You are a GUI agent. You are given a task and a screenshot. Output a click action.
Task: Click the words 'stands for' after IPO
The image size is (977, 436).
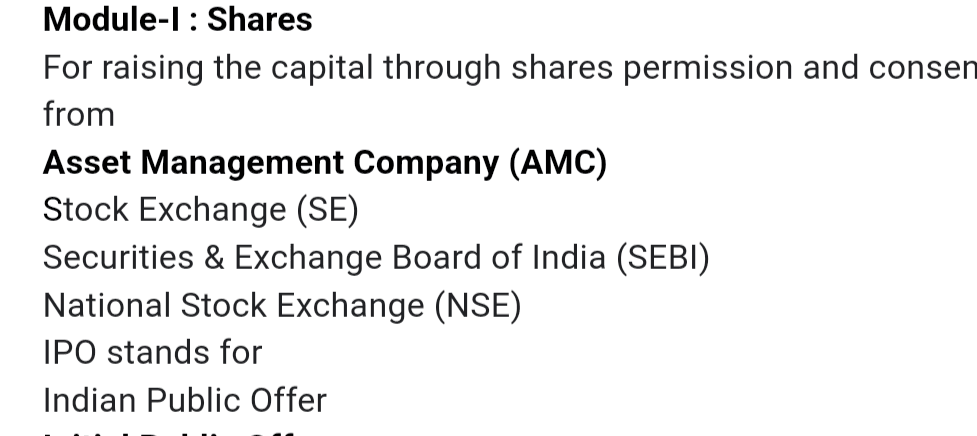184,353
